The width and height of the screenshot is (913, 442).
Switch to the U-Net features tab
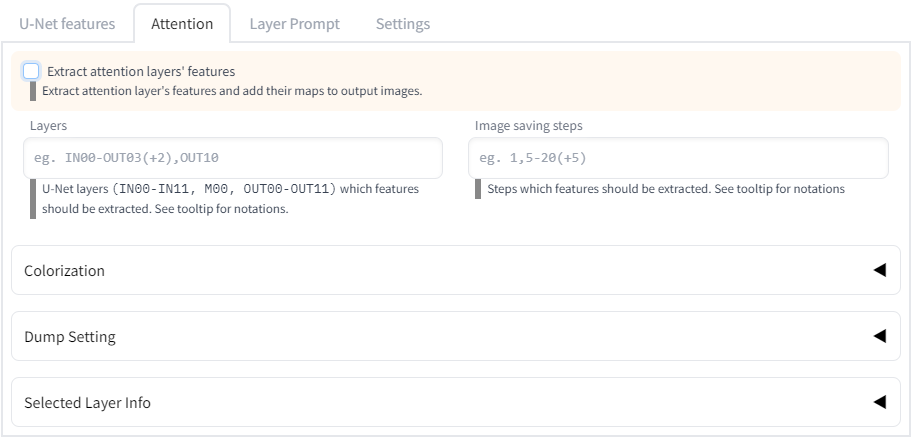click(67, 23)
